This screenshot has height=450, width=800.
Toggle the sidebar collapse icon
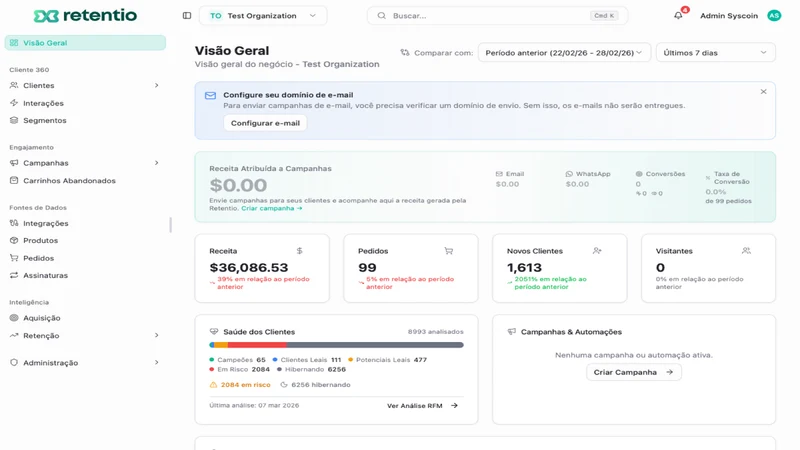(x=187, y=16)
